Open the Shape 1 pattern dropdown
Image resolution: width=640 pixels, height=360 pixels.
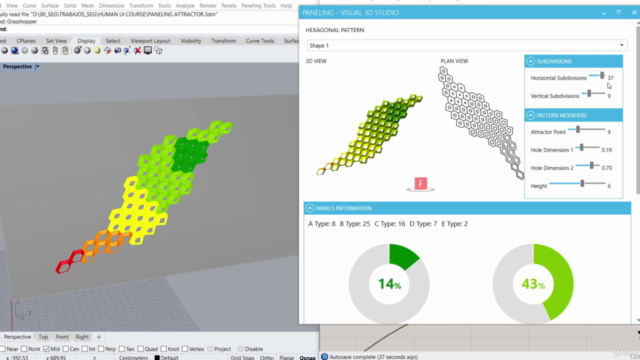click(467, 45)
